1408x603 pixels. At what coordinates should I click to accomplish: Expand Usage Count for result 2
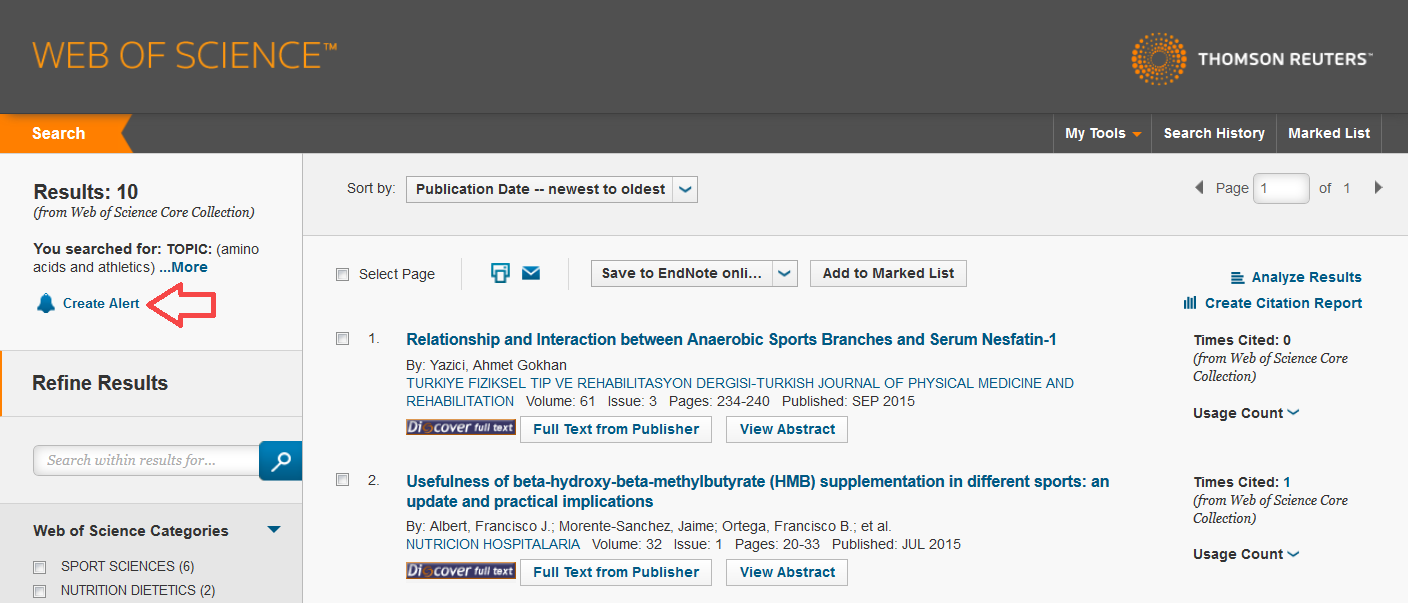point(1246,554)
